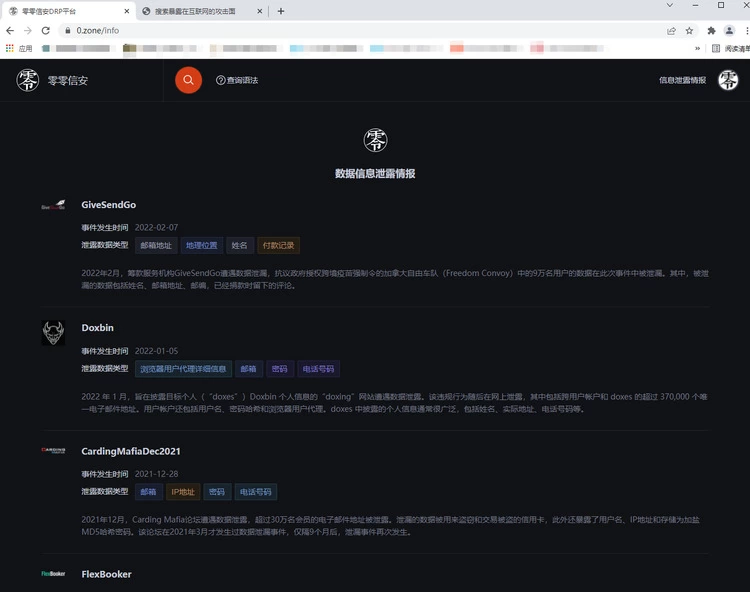Click the CardingMafia logo icon

point(53,451)
